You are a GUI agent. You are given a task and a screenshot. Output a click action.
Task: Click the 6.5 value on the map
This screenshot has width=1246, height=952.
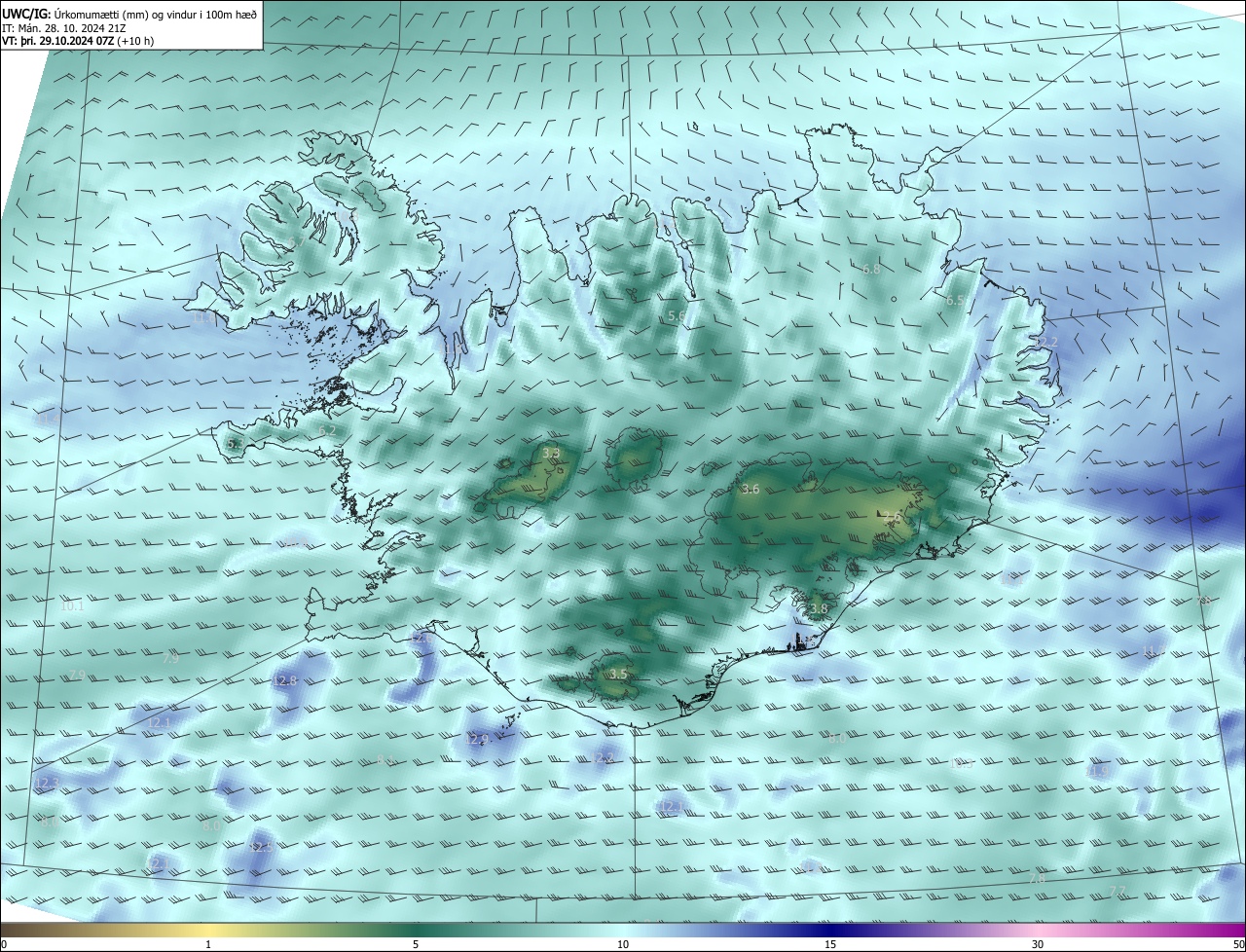point(955,301)
